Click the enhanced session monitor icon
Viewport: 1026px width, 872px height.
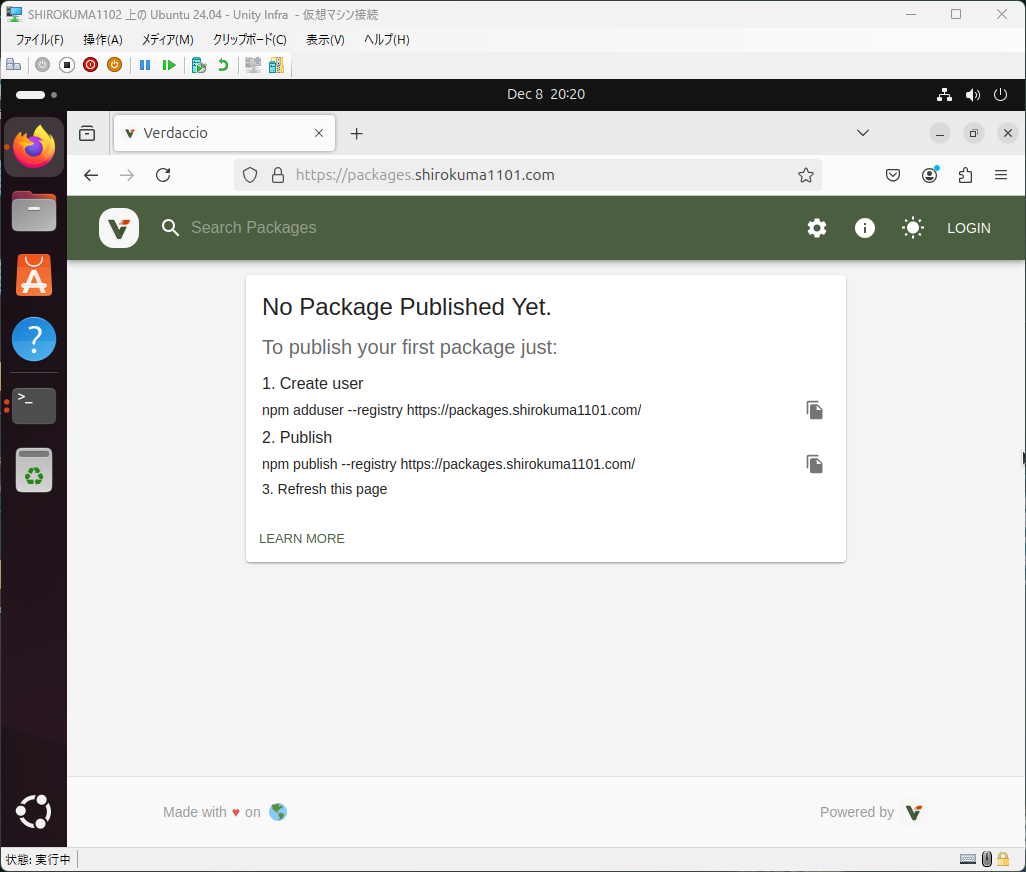pos(253,65)
